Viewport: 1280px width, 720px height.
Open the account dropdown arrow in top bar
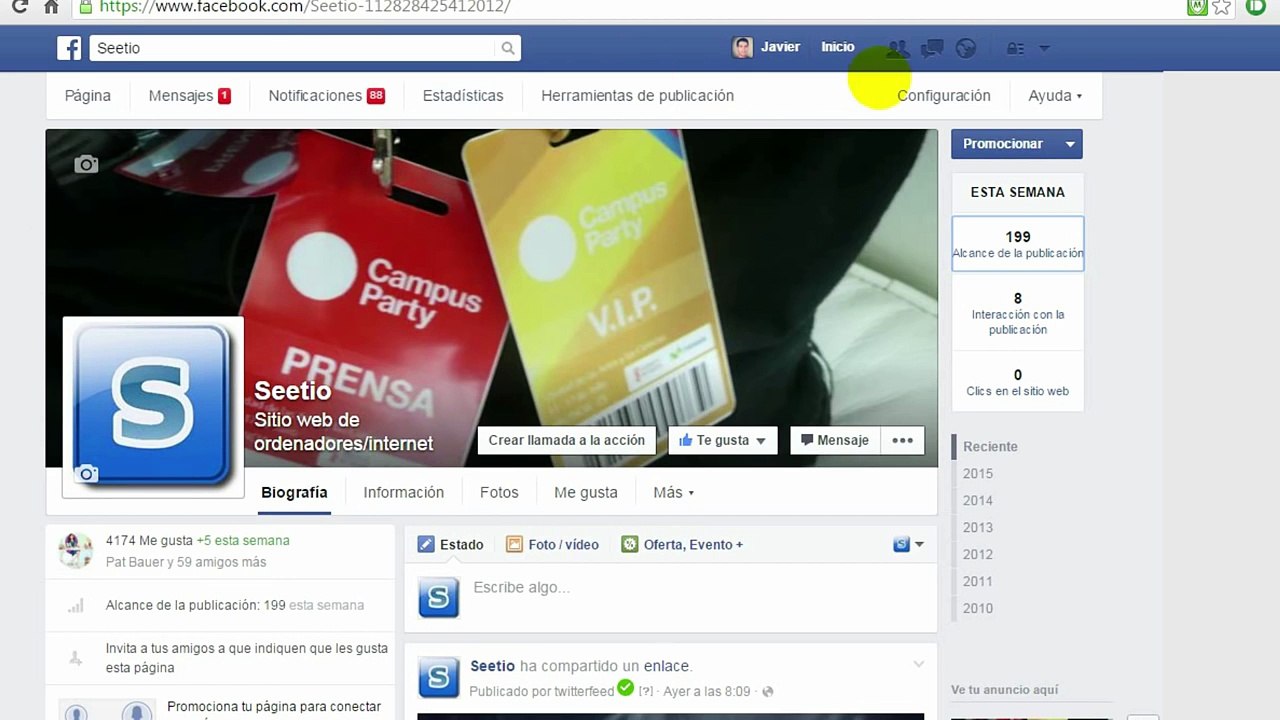point(1044,48)
